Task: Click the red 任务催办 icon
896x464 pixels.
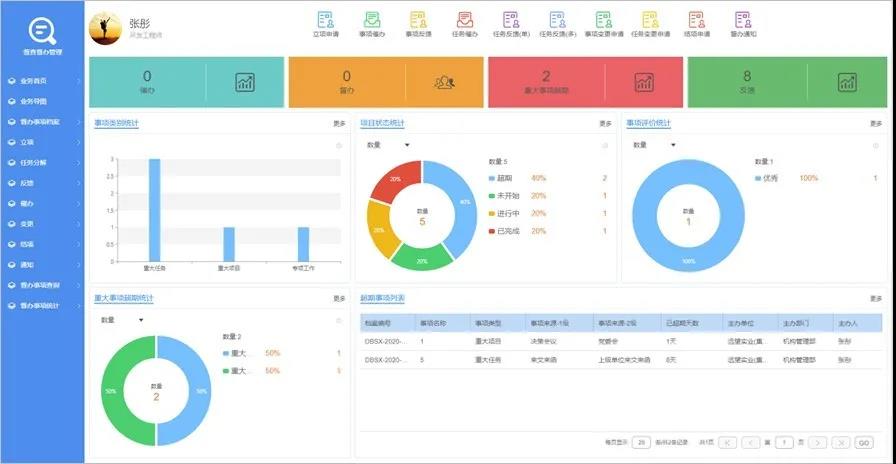Action: tap(465, 20)
